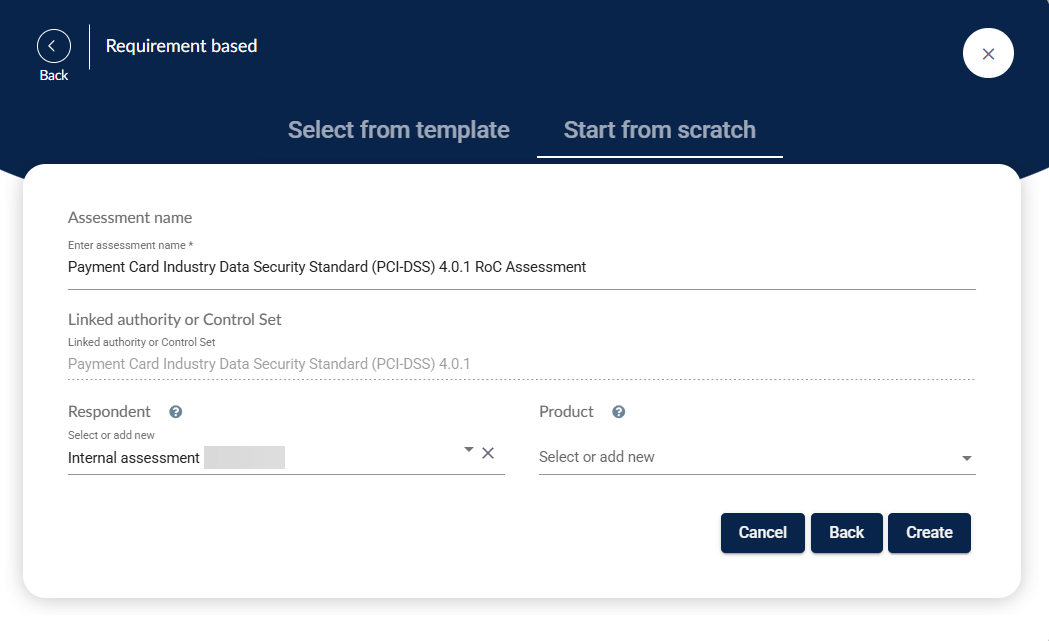Click the 'Requirement based' header title
This screenshot has width=1049, height=641.
click(181, 46)
